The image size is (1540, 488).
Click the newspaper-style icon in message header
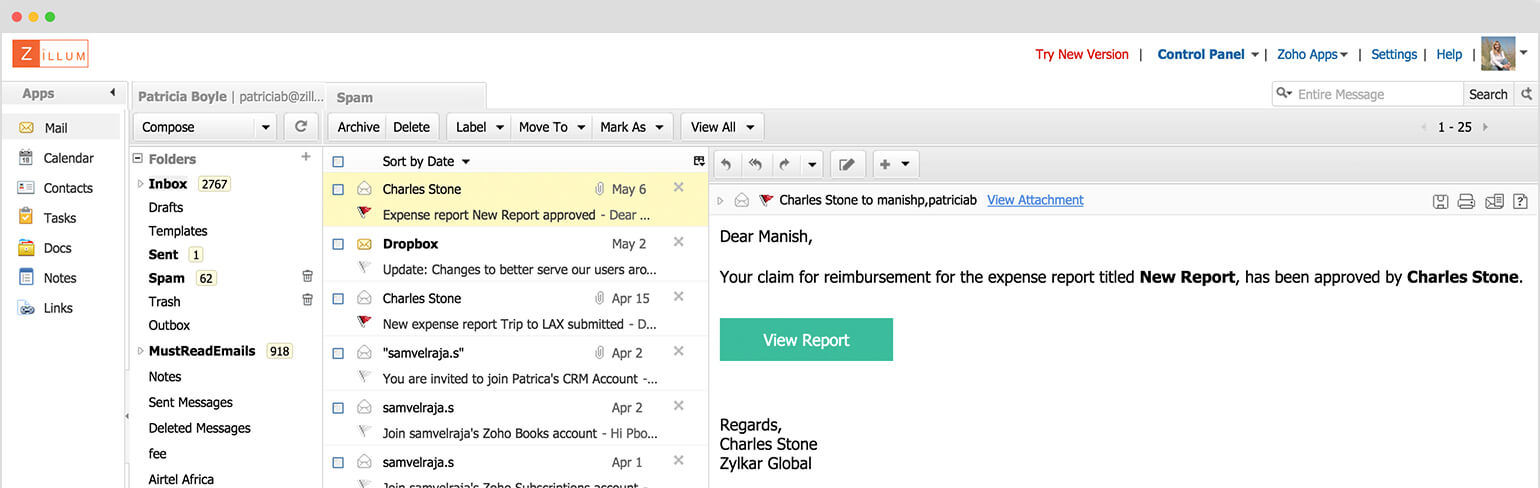[x=1494, y=201]
